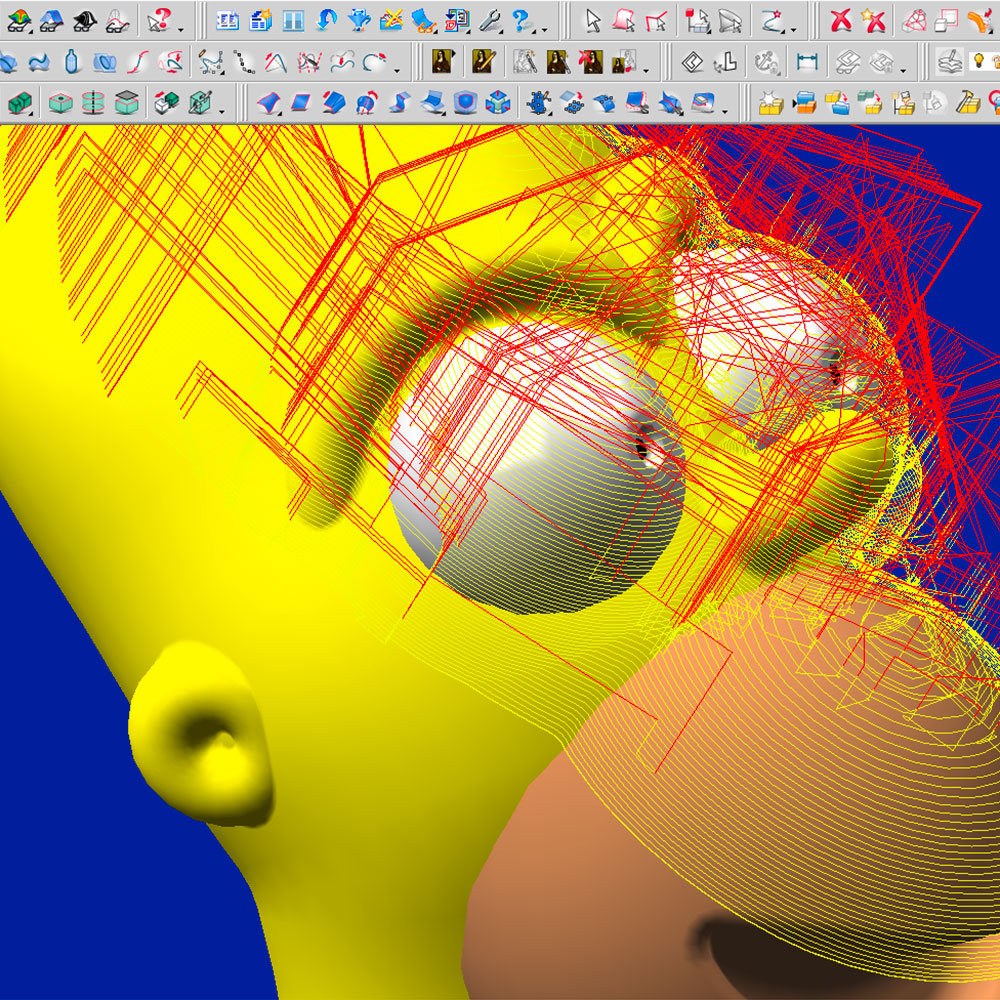Click the yellow boxes tree structure icon
The image size is (1000, 1000).
pyautogui.click(x=903, y=102)
